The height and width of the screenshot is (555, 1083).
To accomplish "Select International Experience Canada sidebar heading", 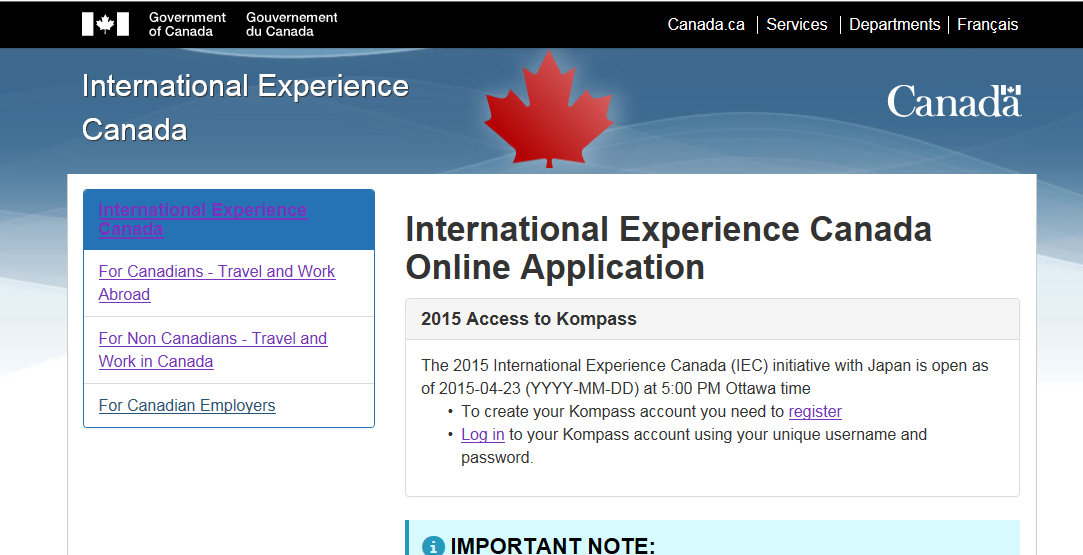I will coord(202,220).
